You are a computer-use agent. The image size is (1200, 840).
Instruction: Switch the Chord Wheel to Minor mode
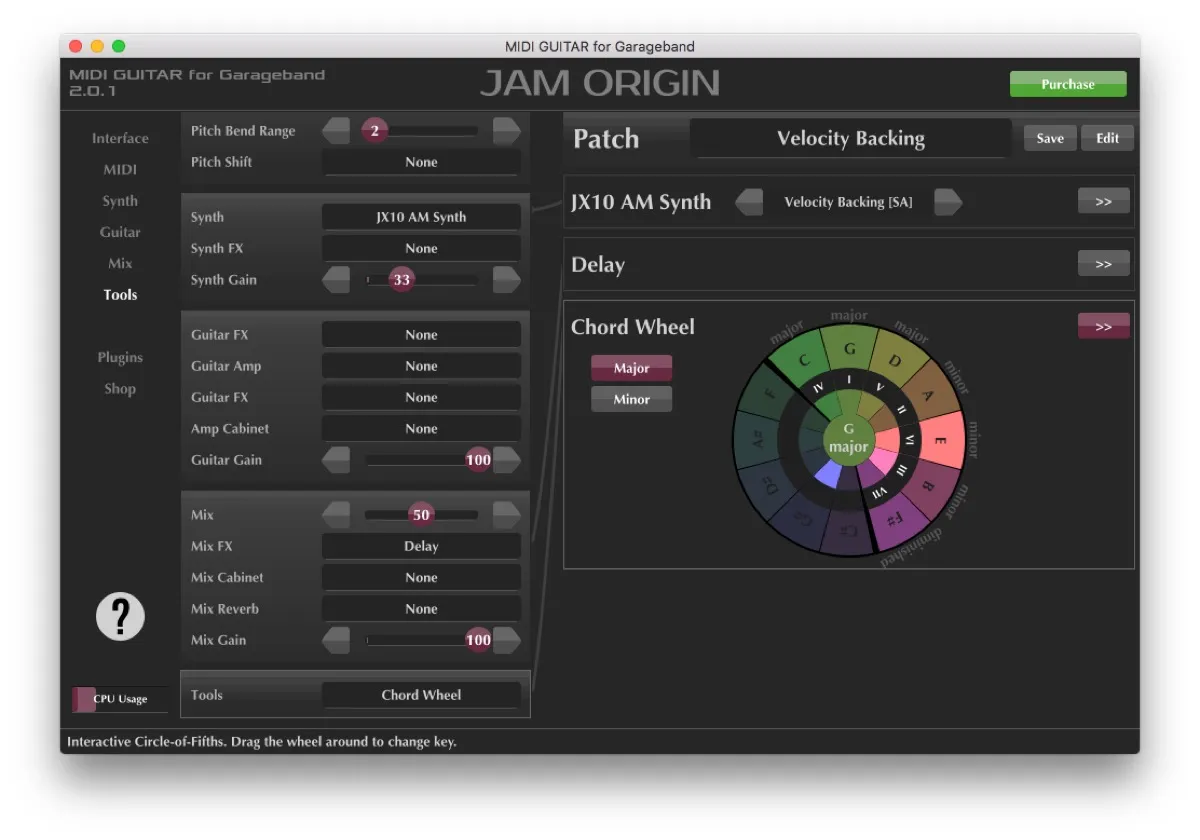[631, 399]
